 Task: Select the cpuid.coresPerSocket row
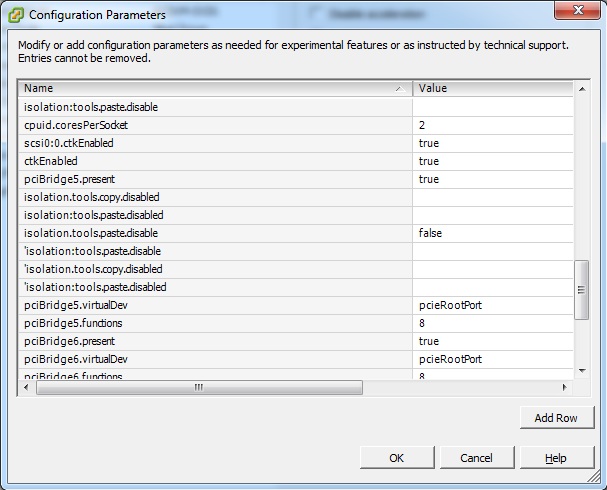coord(215,125)
